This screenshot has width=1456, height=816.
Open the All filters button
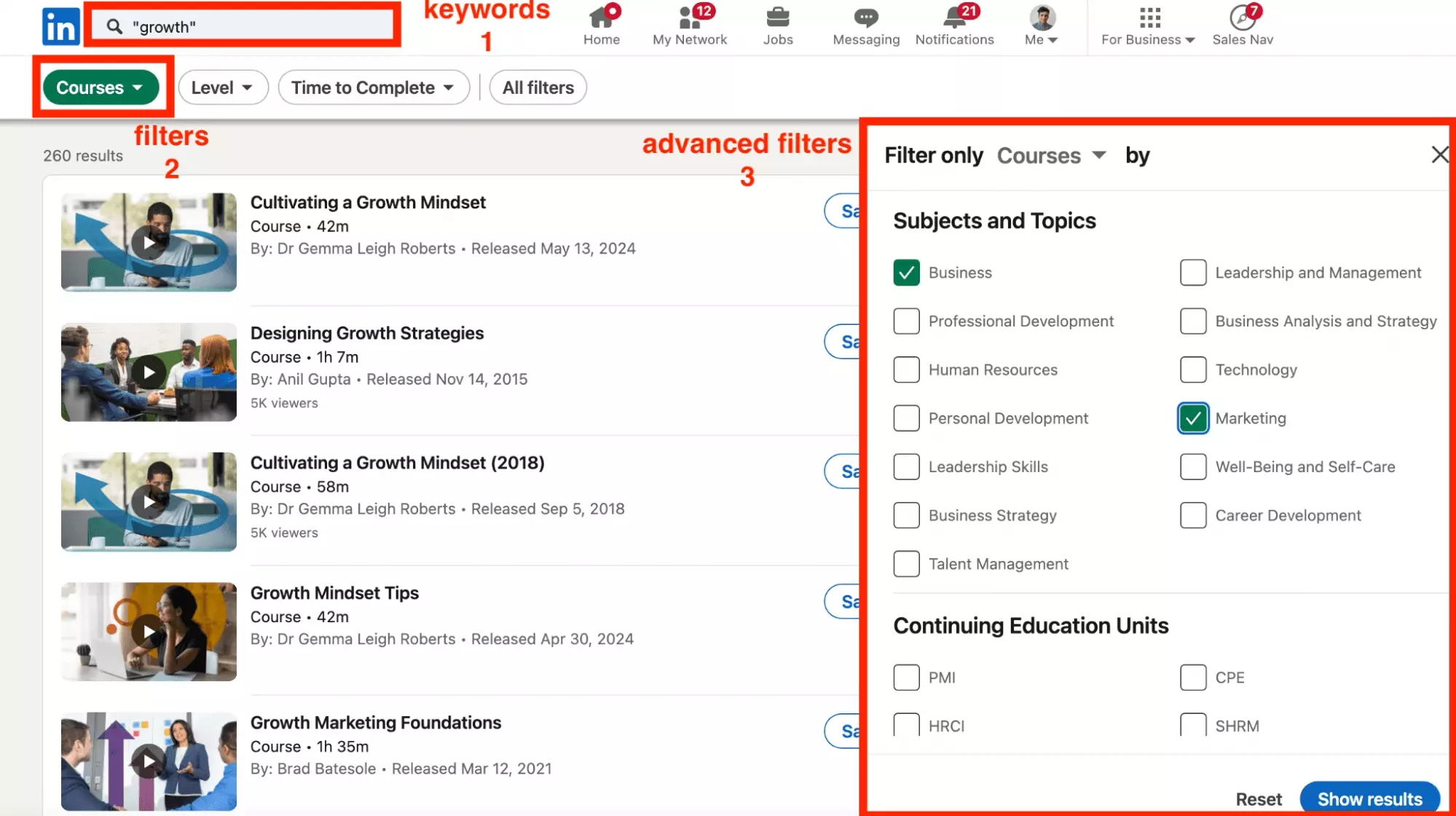tap(538, 87)
